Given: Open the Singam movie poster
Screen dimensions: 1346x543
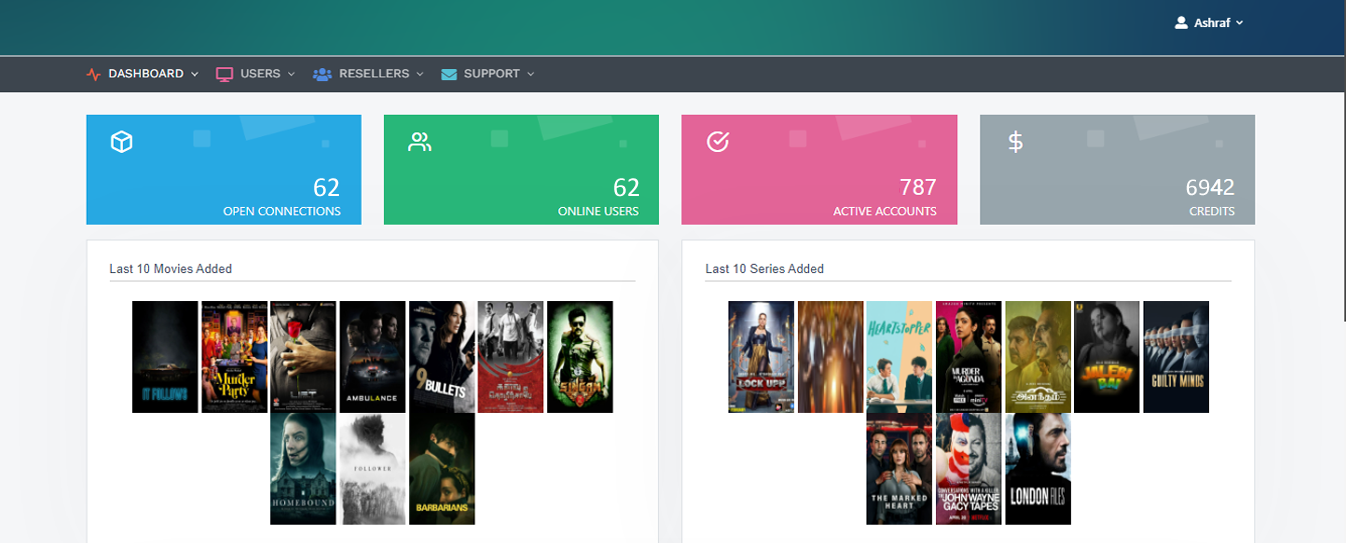Looking at the screenshot, I should click(580, 357).
